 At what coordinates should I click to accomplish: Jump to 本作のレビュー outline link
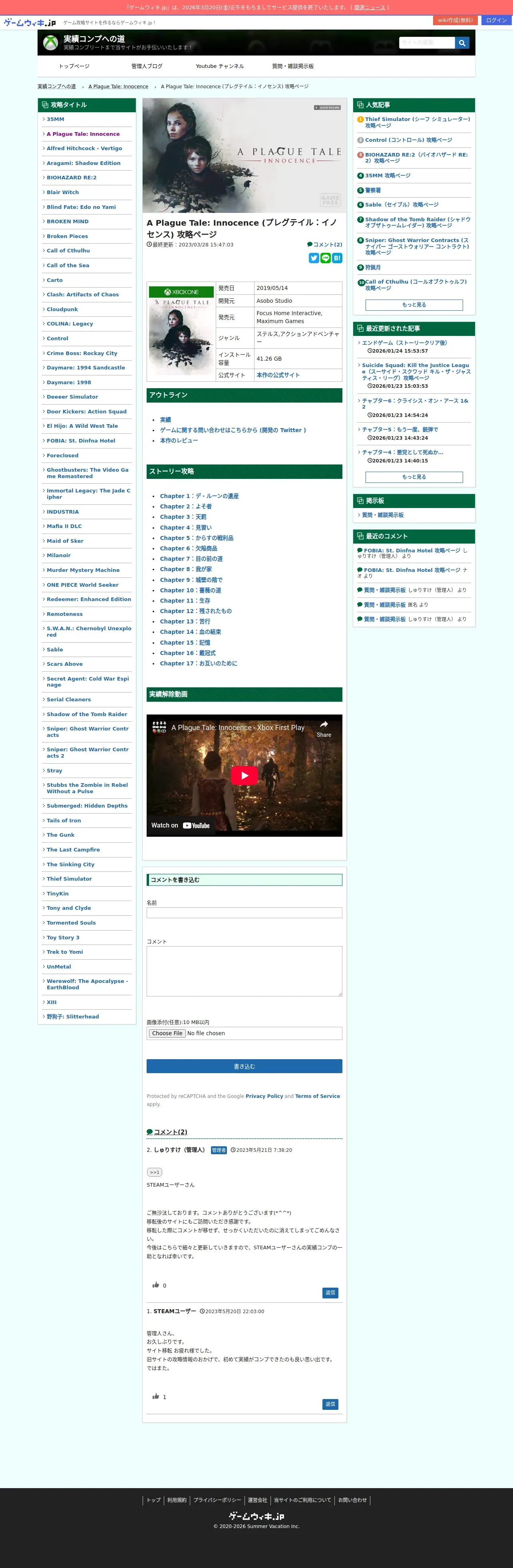click(179, 441)
